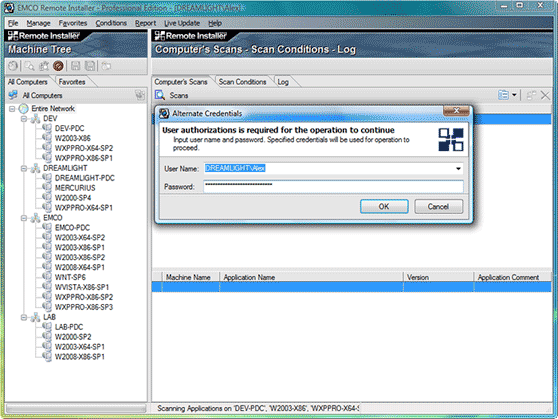Select WNT-SP6 in the tree
This screenshot has width=558, height=419.
click(x=70, y=277)
